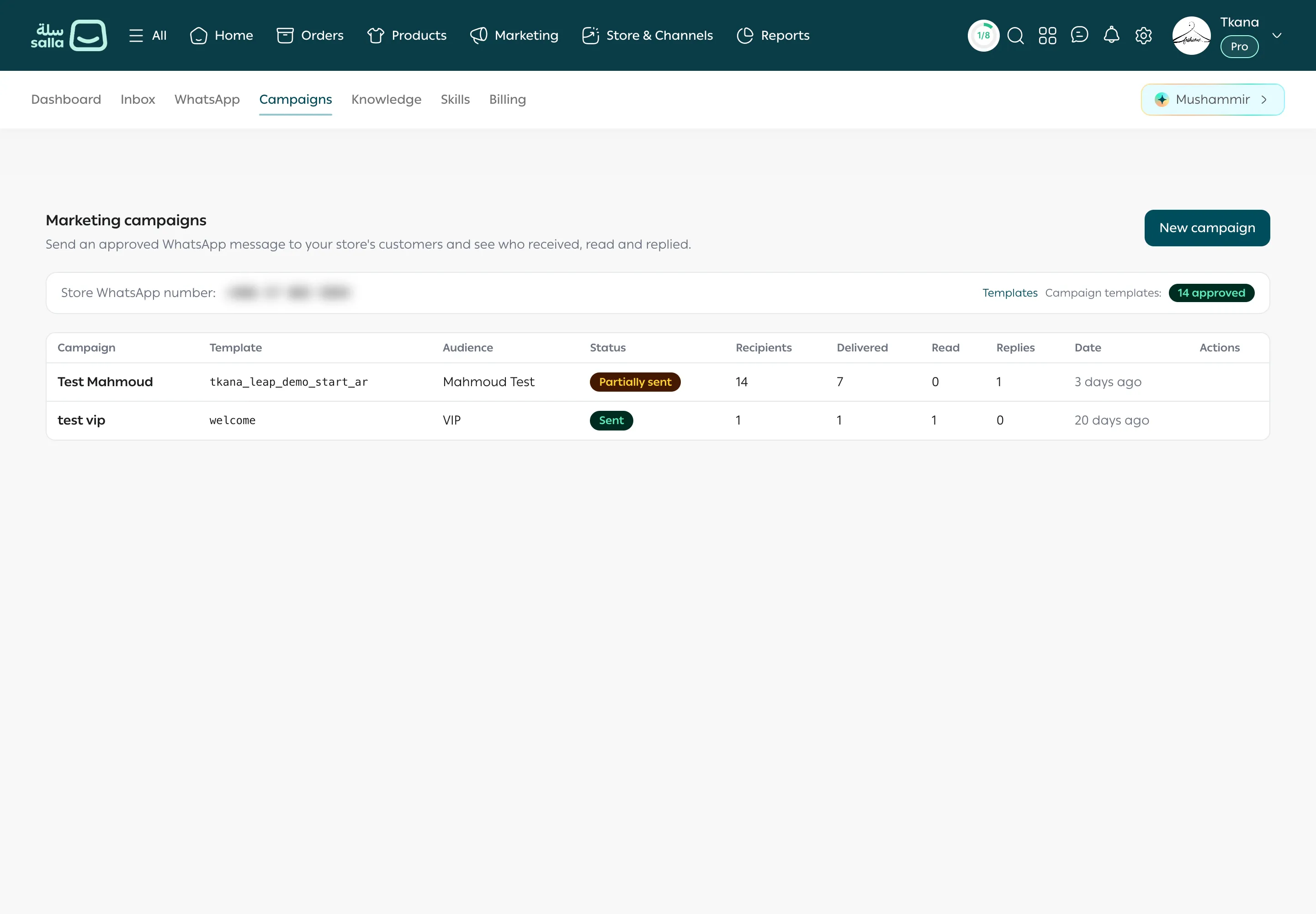Click the Sent status badge
Viewport: 1316px width, 914px height.
611,420
